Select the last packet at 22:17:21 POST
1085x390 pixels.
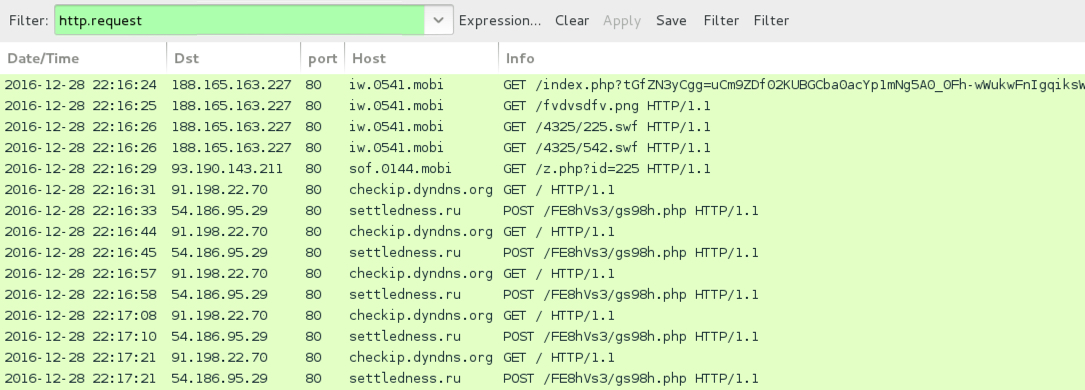coord(542,379)
